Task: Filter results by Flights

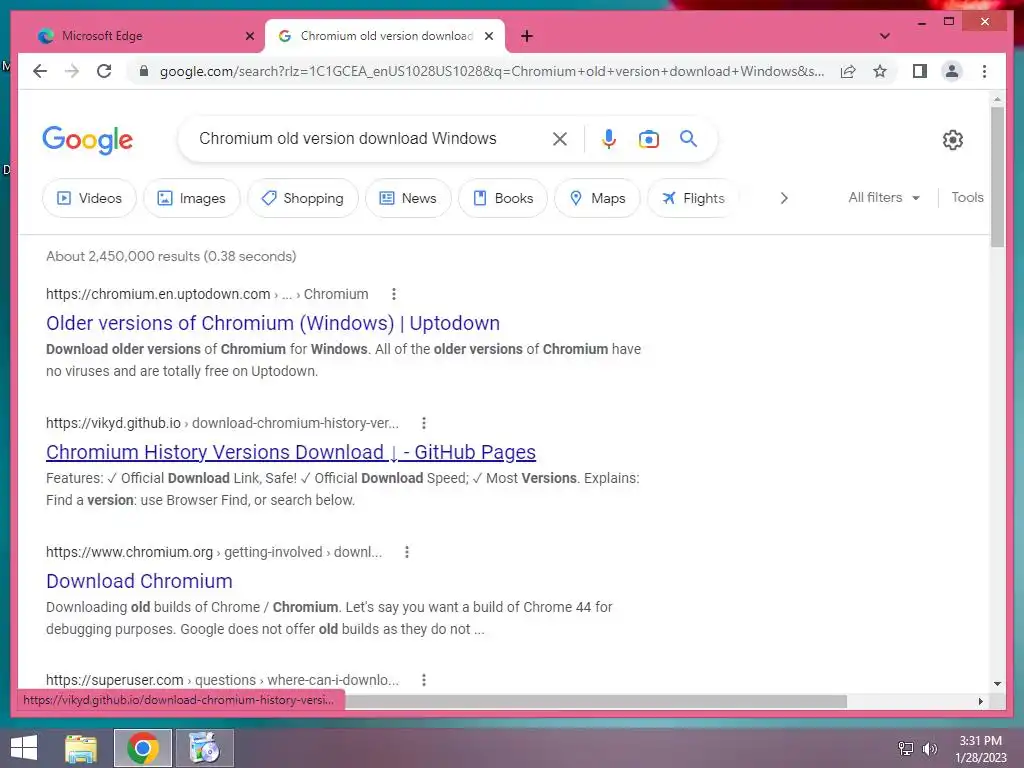Action: click(x=693, y=198)
